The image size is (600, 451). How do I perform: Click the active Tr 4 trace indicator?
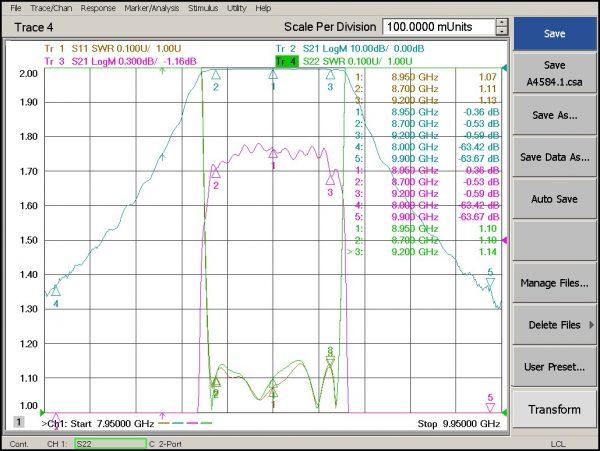click(x=284, y=61)
